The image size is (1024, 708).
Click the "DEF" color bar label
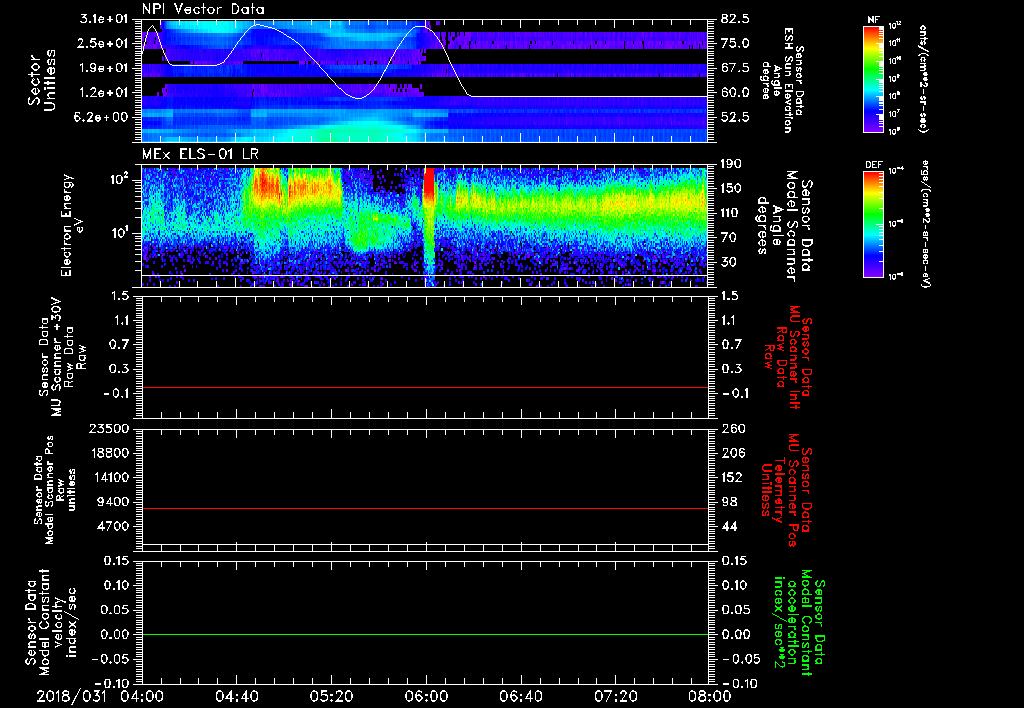click(873, 165)
